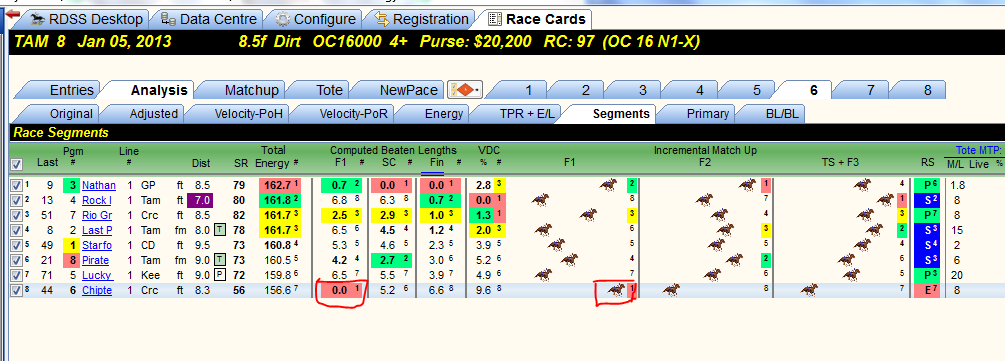This screenshot has height=361, width=1005.
Task: Click the red back arrow icon
Action: click(x=13, y=13)
